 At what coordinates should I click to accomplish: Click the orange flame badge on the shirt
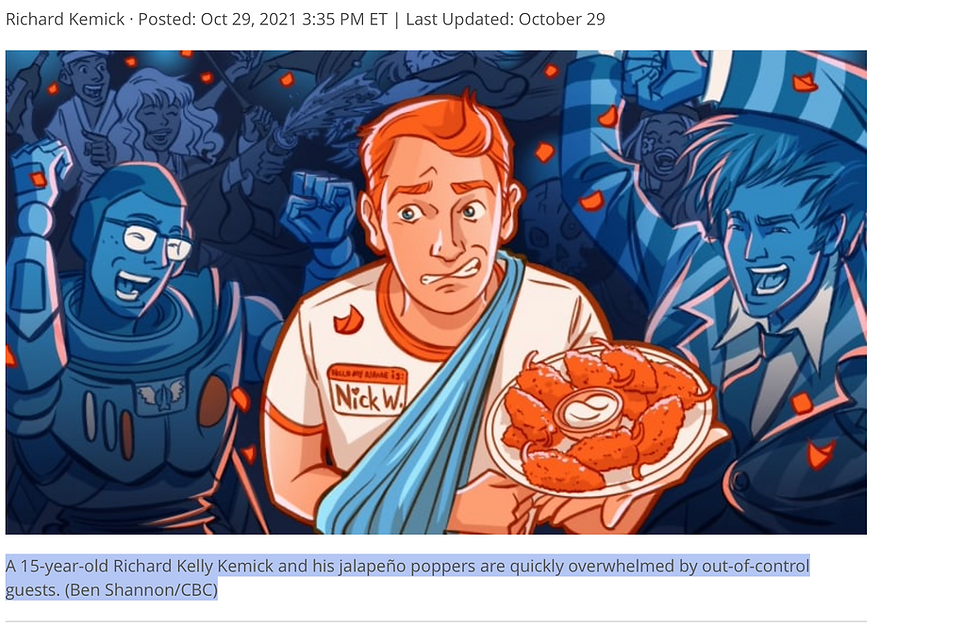(x=348, y=320)
